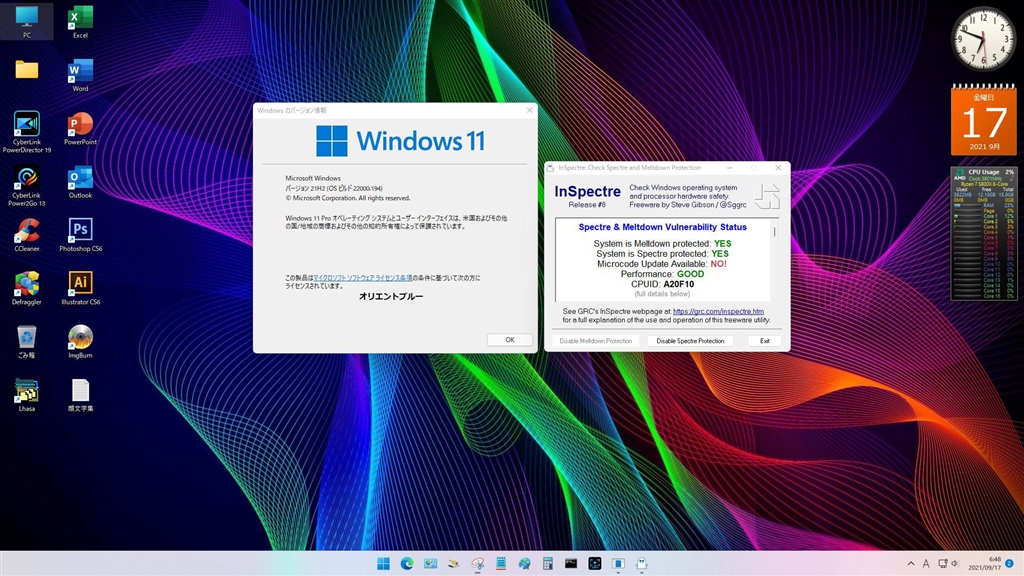
Task: Open the recycle bin desktop icon
Action: [27, 342]
